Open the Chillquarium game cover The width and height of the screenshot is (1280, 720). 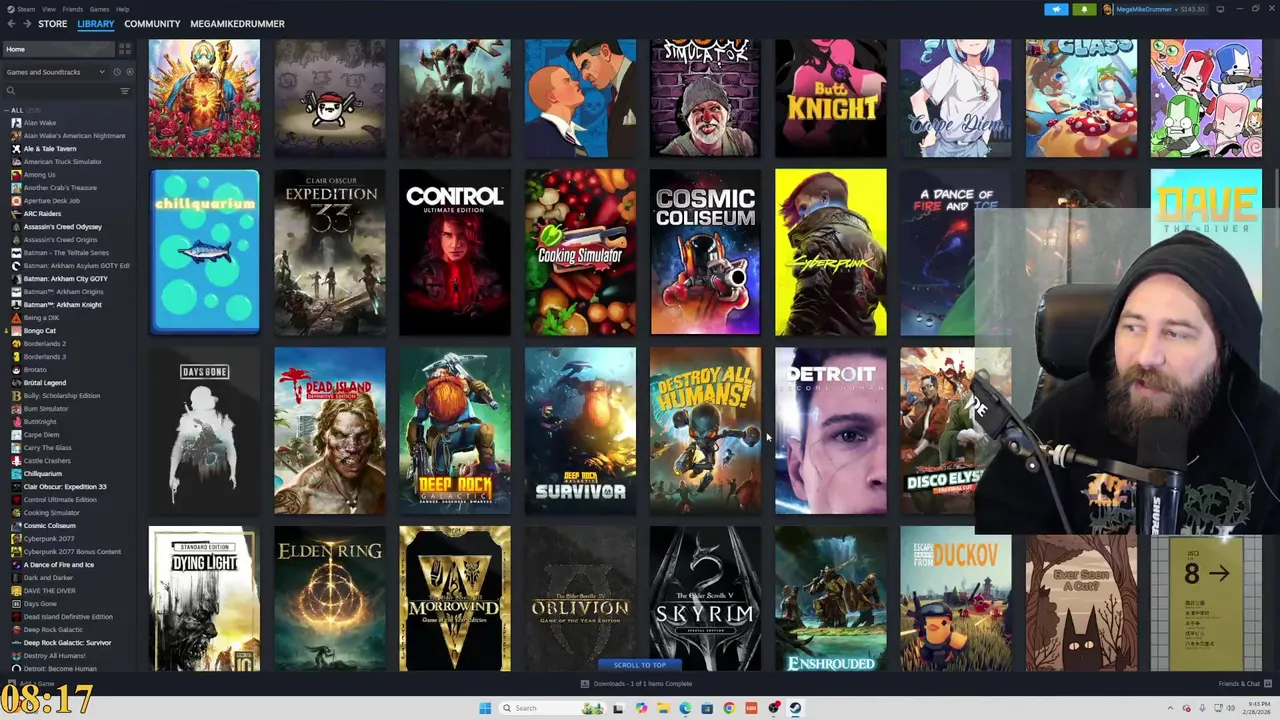click(x=204, y=252)
